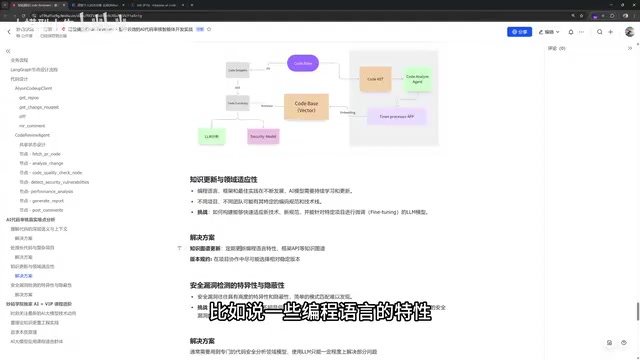Click the Code AST orange diagram box
Image resolution: width=640 pixels, height=360 pixels.
376,79
